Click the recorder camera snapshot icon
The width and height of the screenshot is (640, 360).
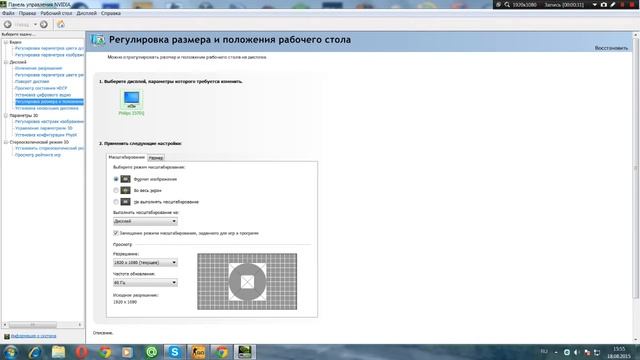604,4
